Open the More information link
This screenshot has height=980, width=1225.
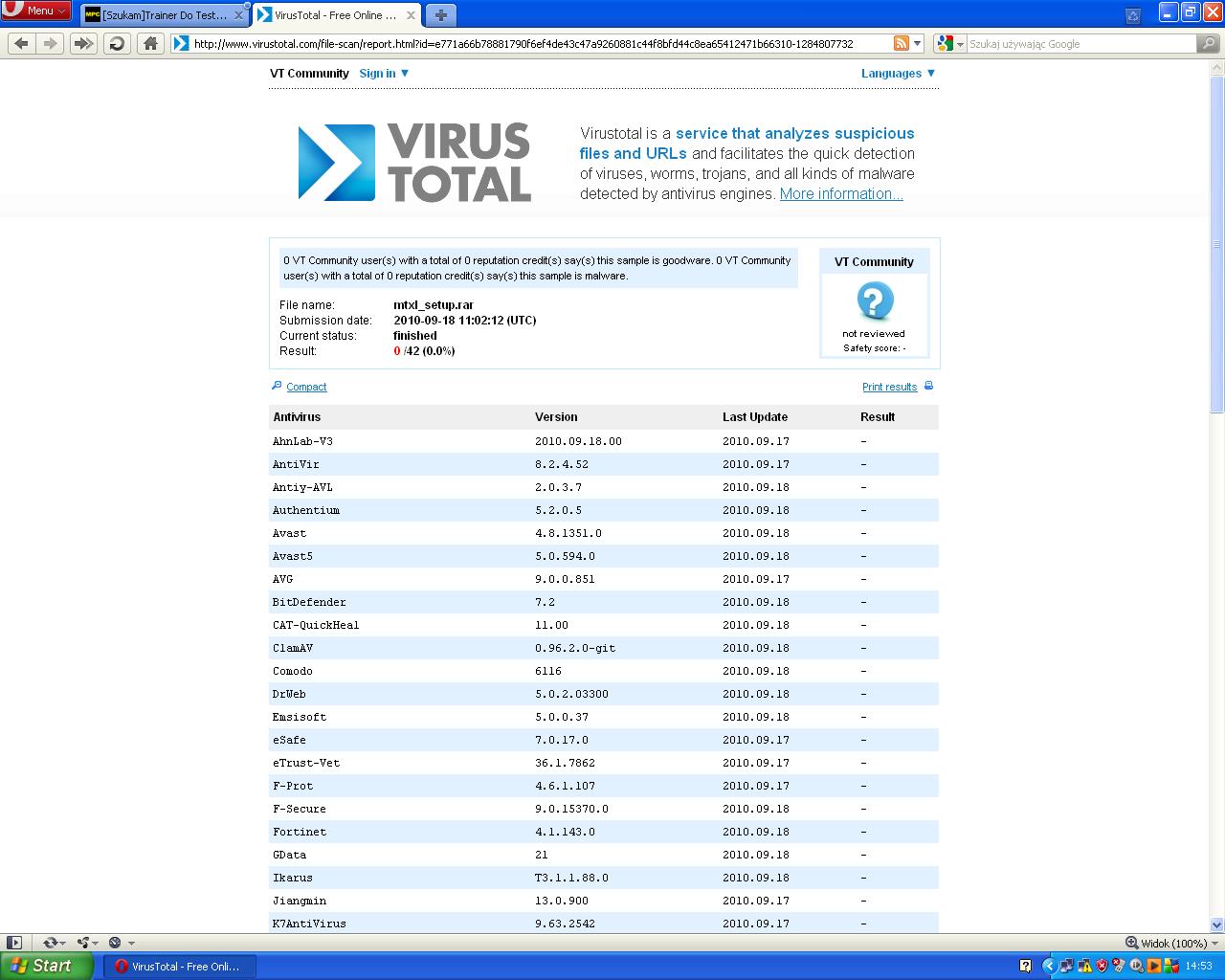[841, 193]
